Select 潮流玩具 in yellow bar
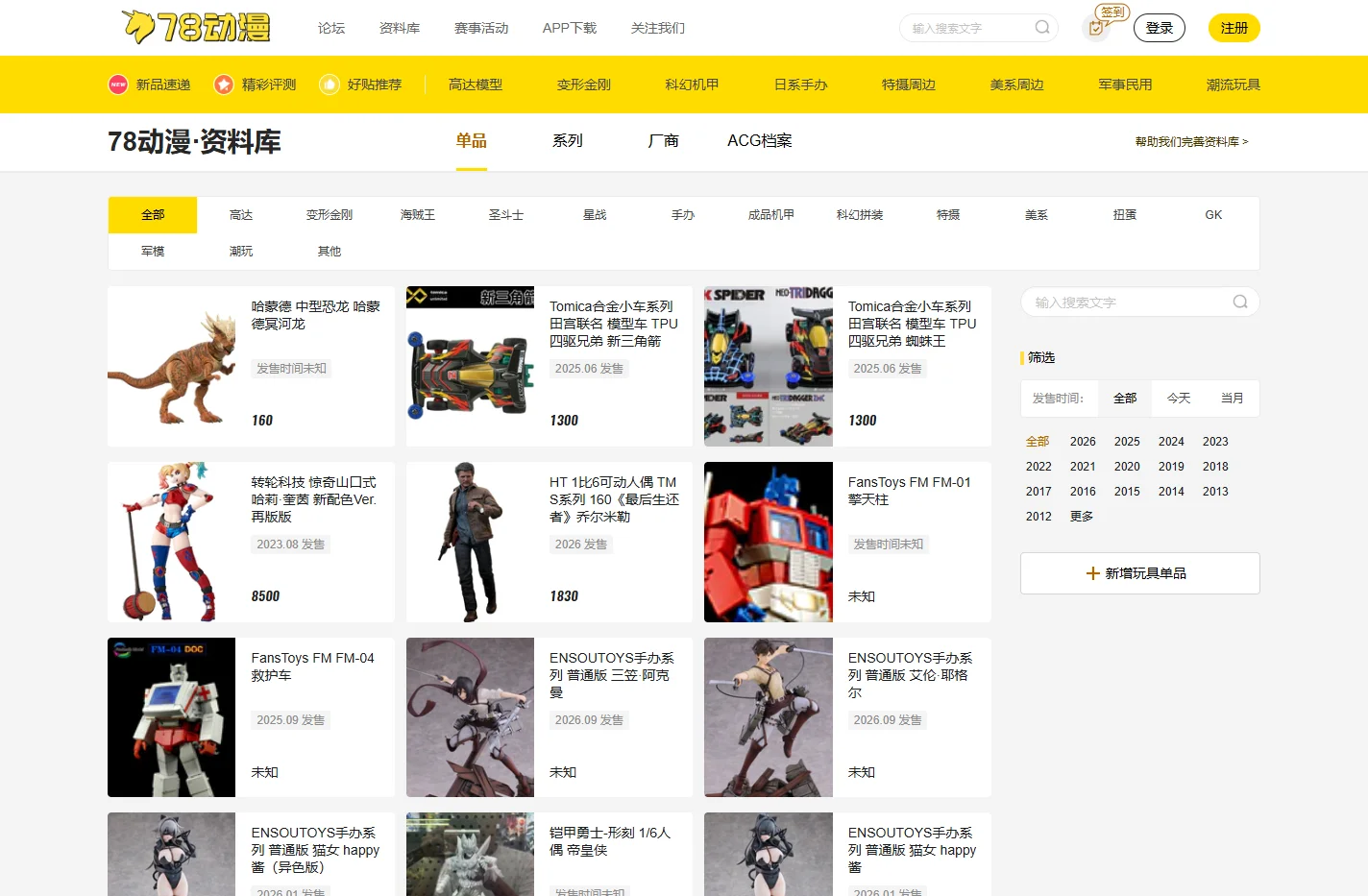Image resolution: width=1368 pixels, height=896 pixels. pyautogui.click(x=1234, y=85)
